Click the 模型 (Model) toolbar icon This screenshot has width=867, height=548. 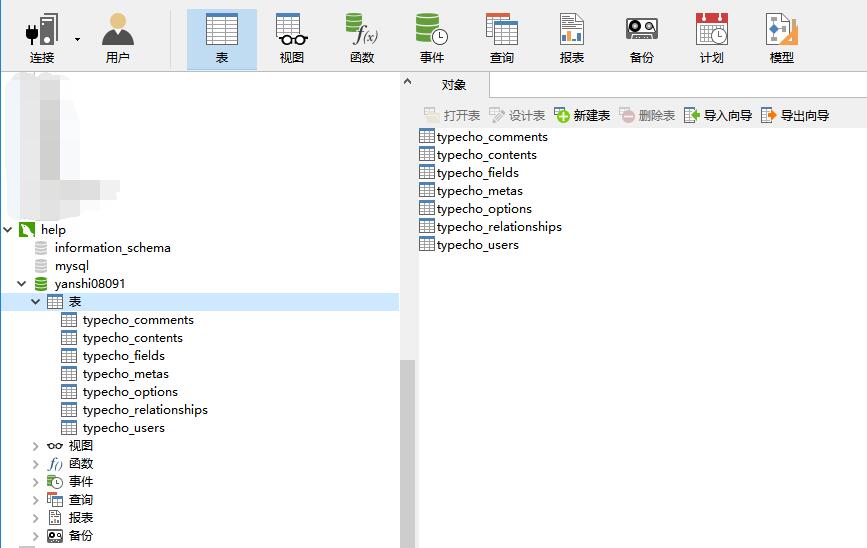pyautogui.click(x=781, y=39)
